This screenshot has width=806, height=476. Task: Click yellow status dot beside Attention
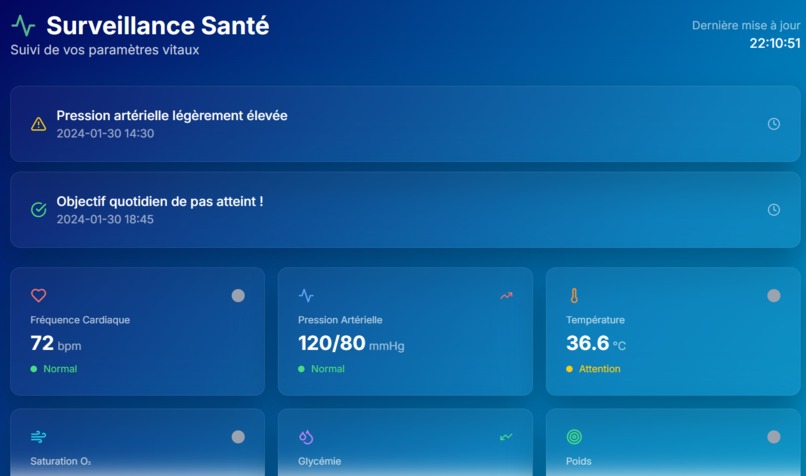pyautogui.click(x=569, y=369)
